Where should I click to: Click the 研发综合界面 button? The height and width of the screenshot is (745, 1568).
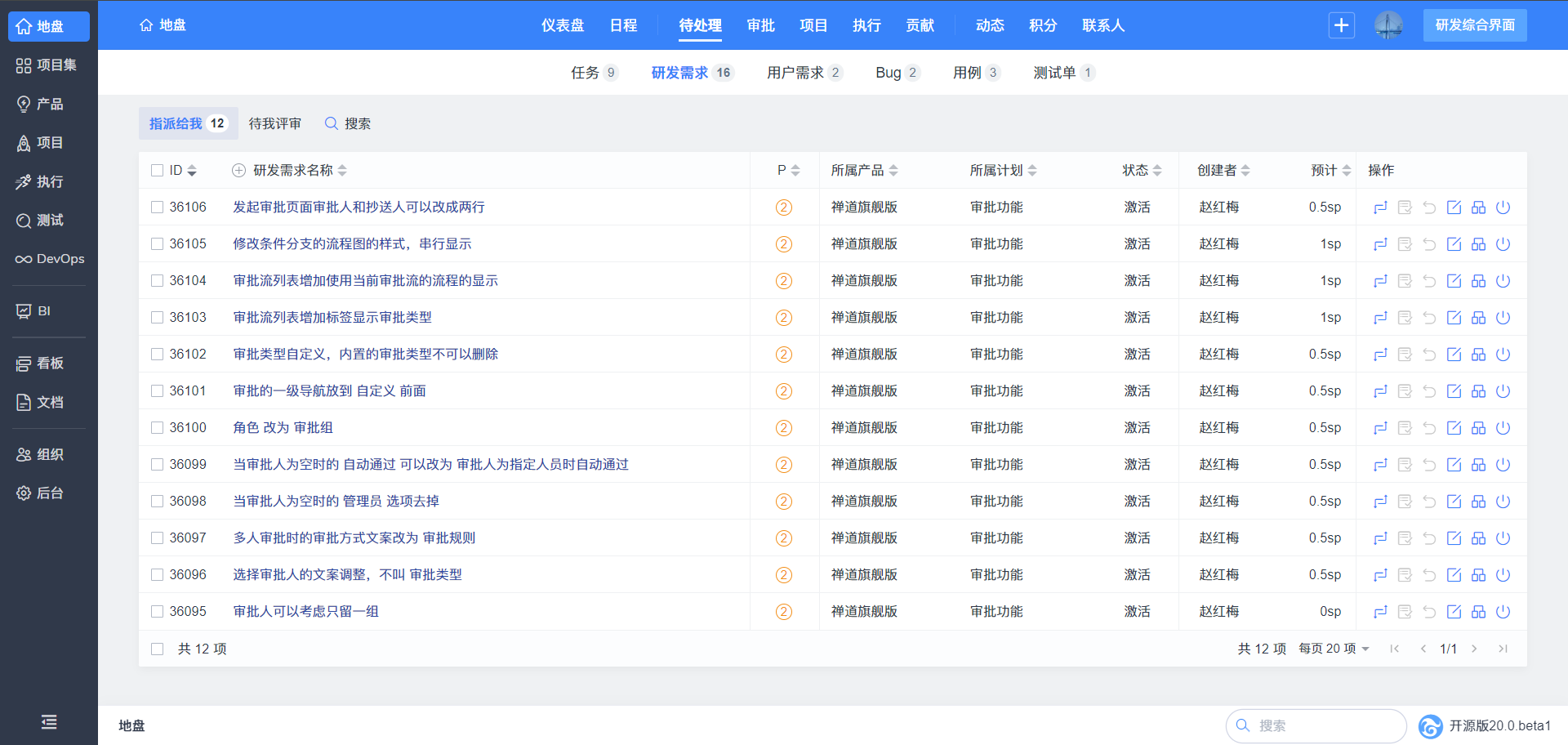point(1474,25)
